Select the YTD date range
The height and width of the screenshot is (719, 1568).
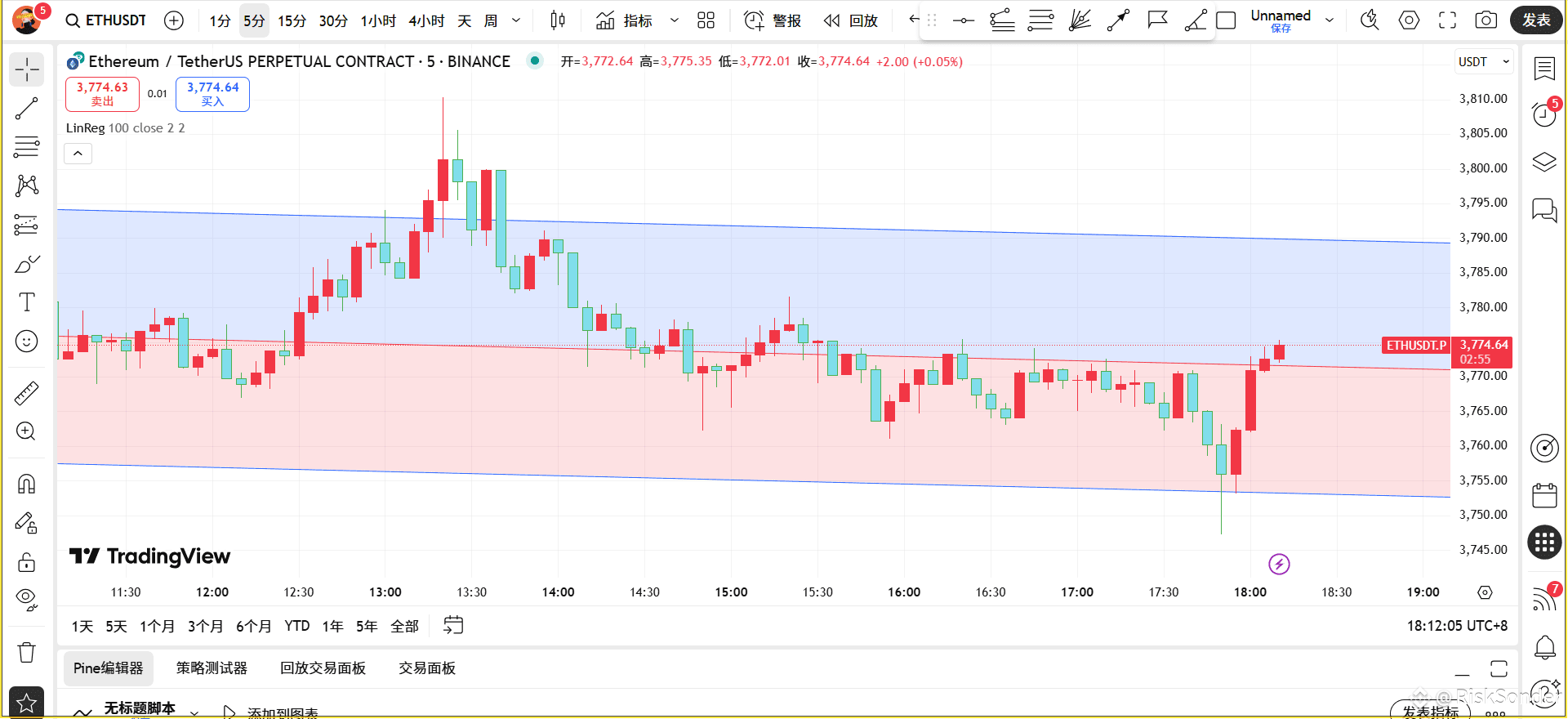(297, 626)
